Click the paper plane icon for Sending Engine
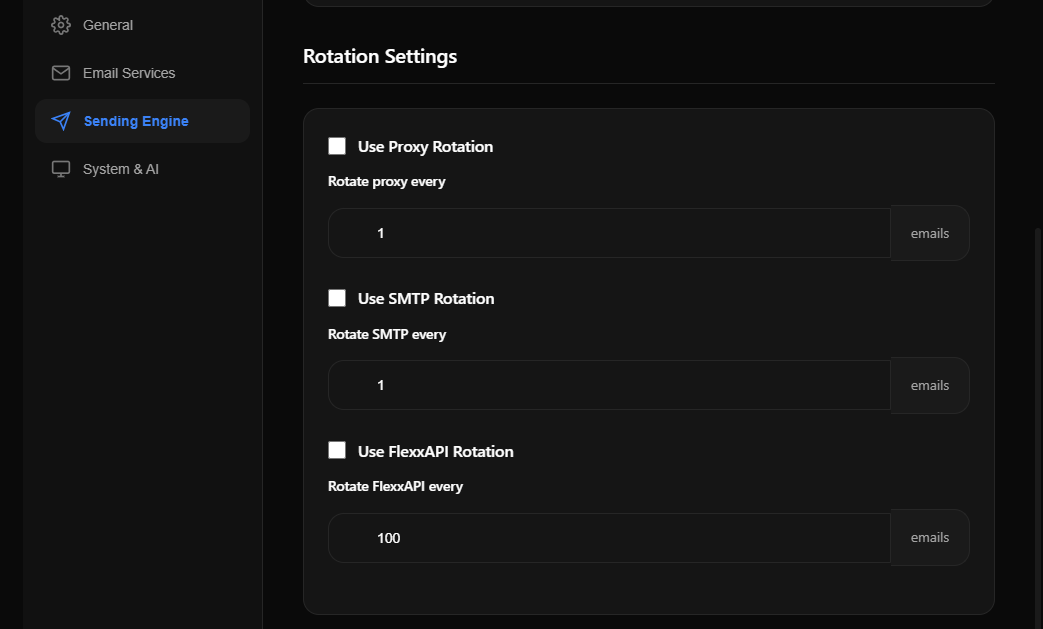The image size is (1043, 629). pyautogui.click(x=60, y=120)
